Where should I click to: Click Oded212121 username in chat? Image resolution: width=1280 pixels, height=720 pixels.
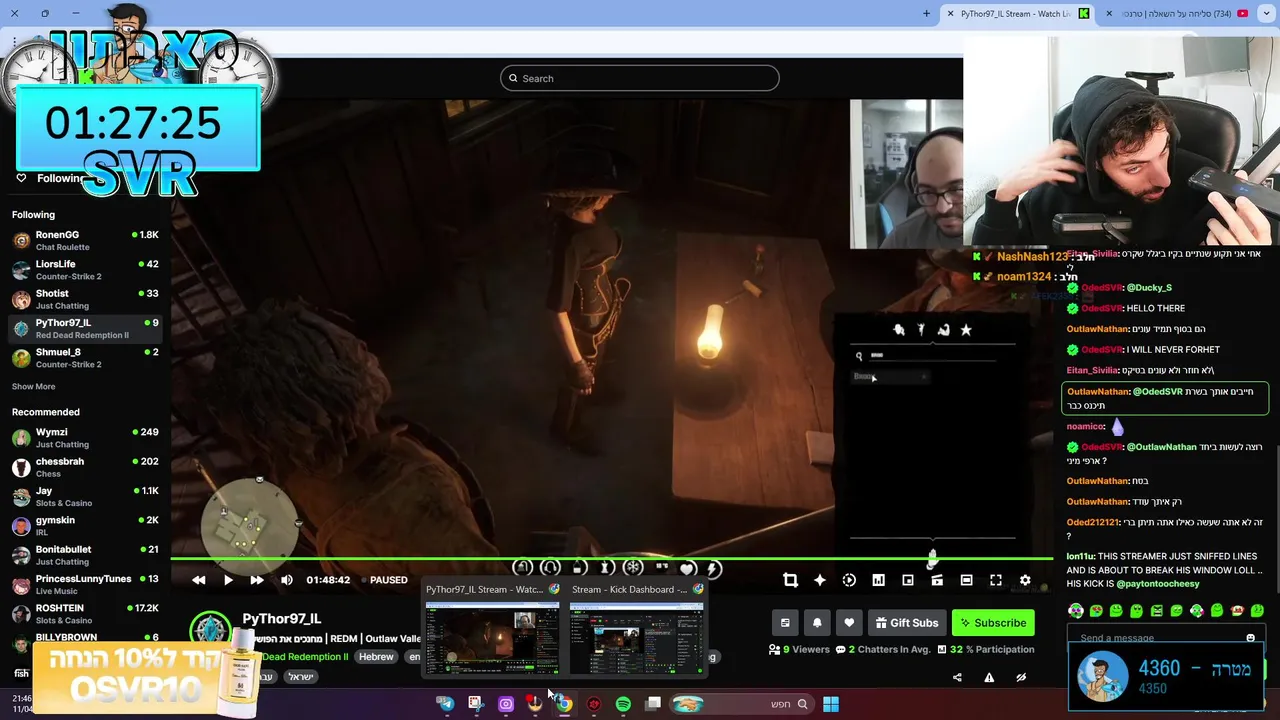[x=1092, y=522]
